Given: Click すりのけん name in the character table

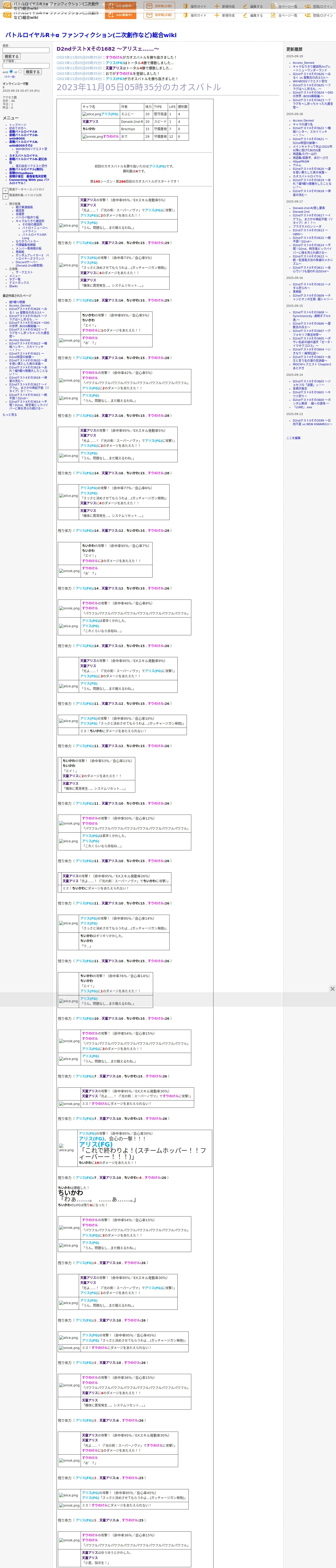Looking at the screenshot, I should [x=111, y=137].
